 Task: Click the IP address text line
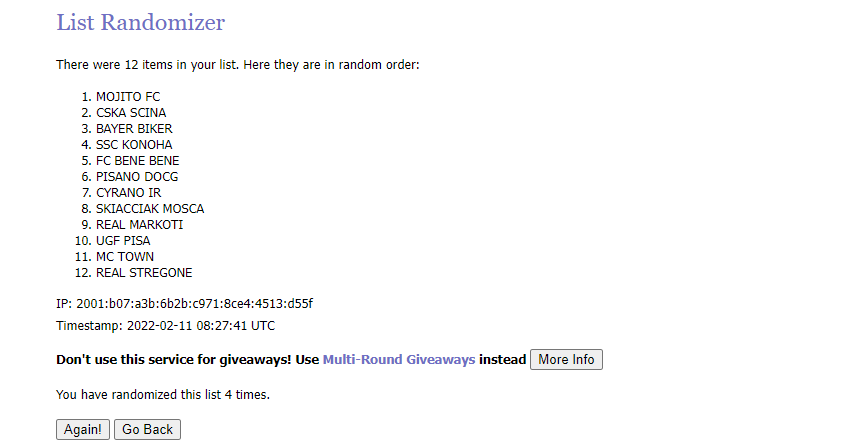(x=191, y=303)
